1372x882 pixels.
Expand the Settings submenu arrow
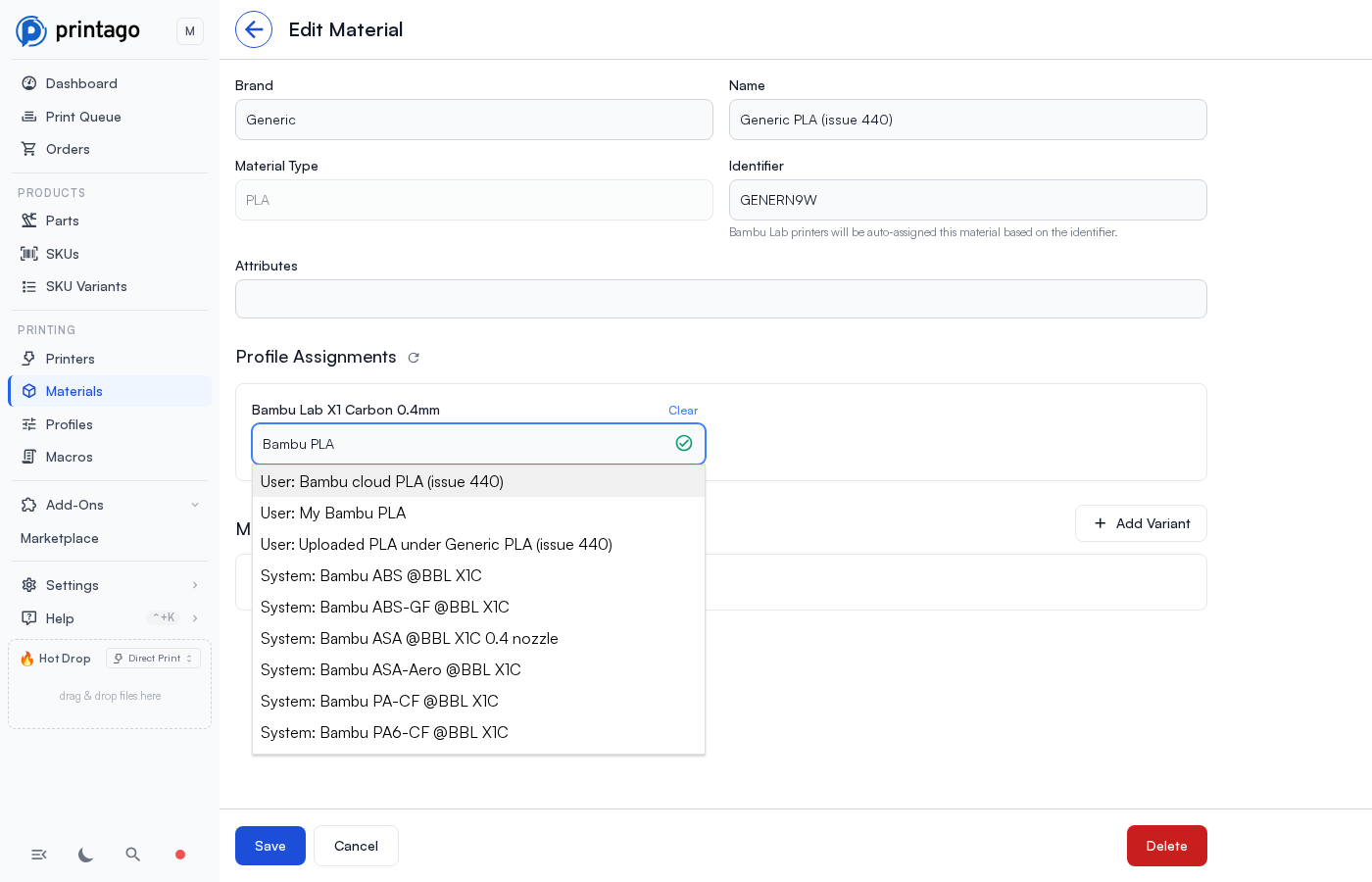tap(195, 585)
